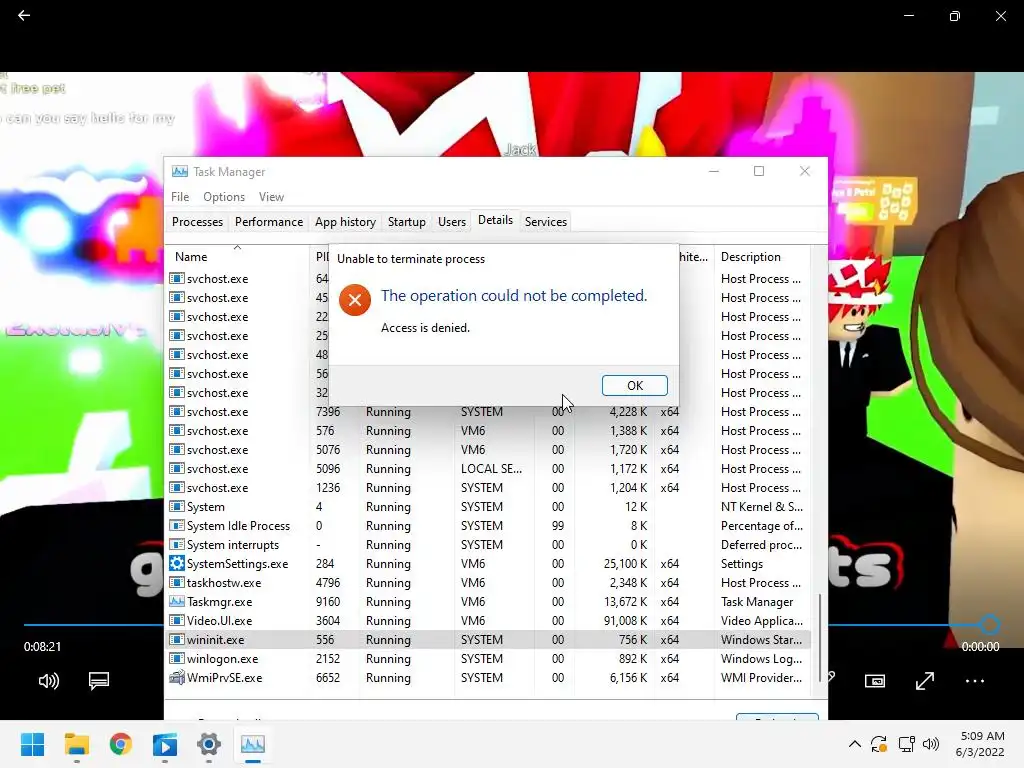Screen dimensions: 1024x768
Task: Click the video seek bar thumb
Action: click(x=990, y=625)
